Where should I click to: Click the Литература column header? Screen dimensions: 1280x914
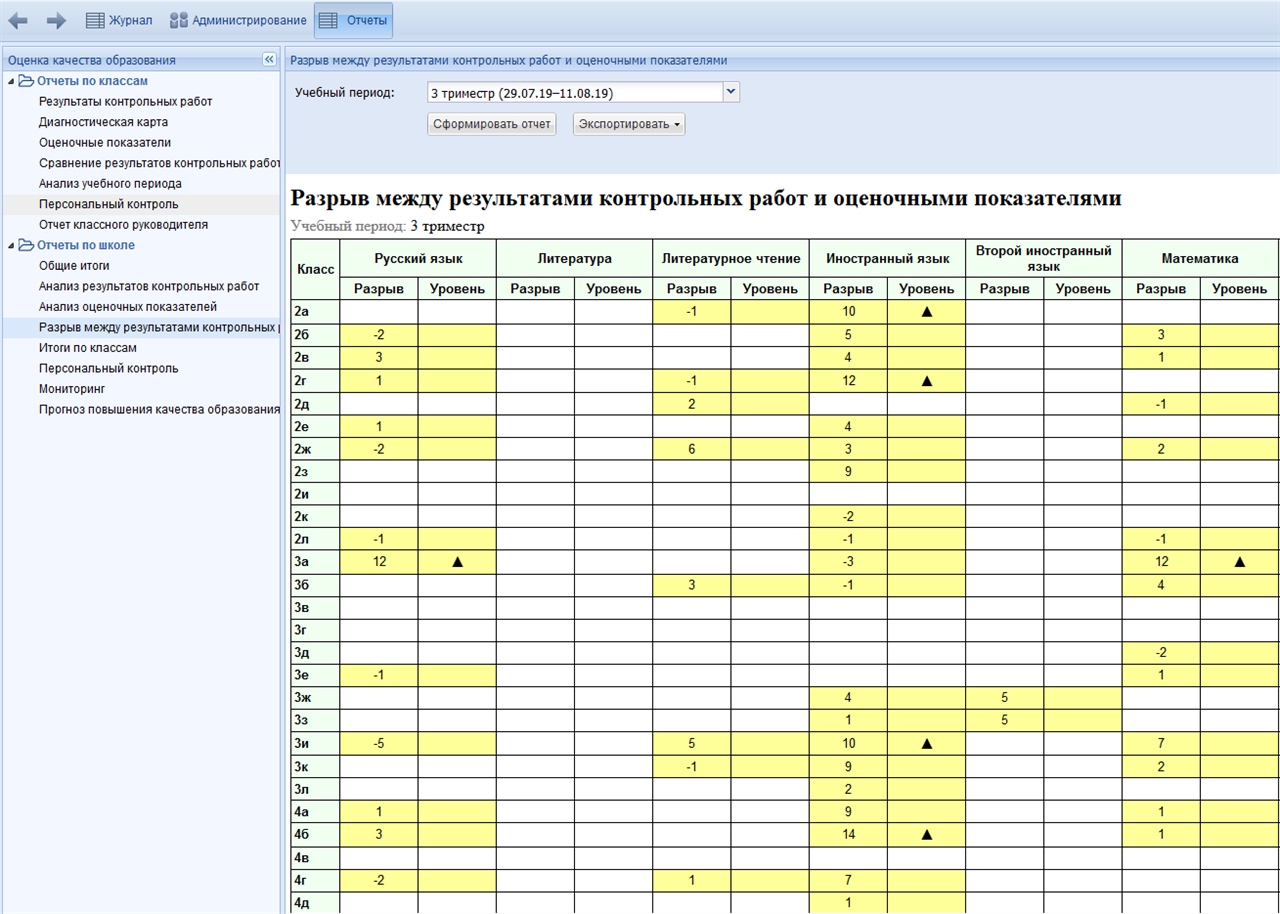[x=574, y=258]
